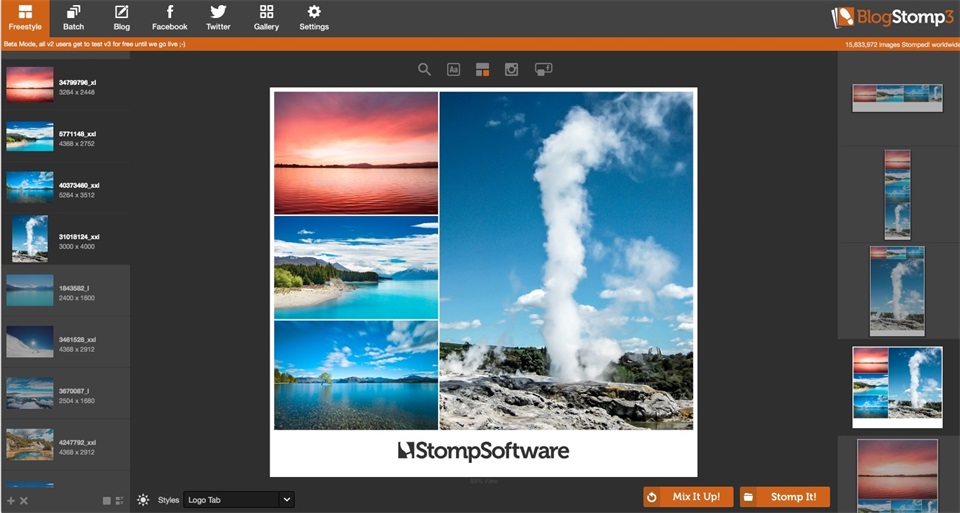Click the 3264 x 2448 dimension text
This screenshot has width=960, height=513.
[77, 92]
